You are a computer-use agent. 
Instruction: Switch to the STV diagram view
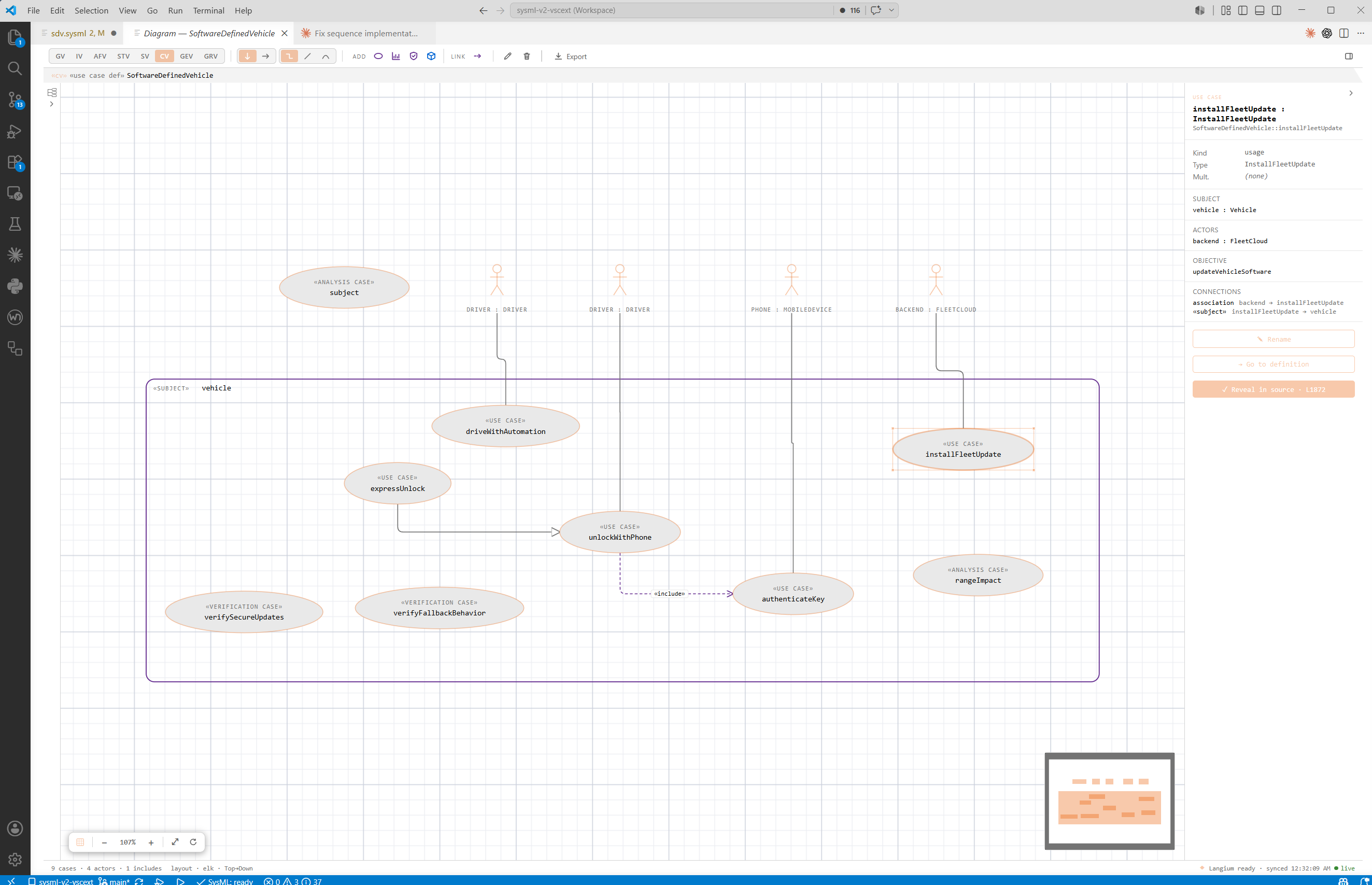pyautogui.click(x=123, y=57)
